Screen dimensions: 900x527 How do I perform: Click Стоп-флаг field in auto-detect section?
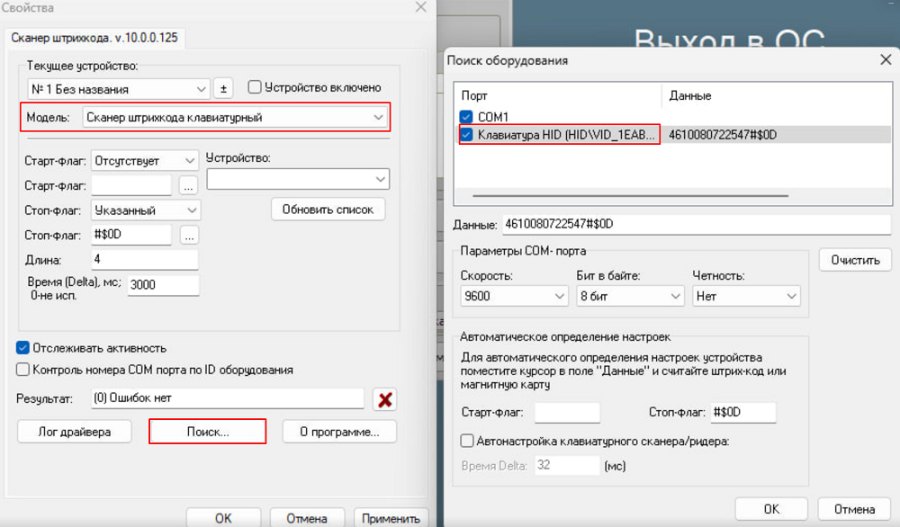point(743,412)
